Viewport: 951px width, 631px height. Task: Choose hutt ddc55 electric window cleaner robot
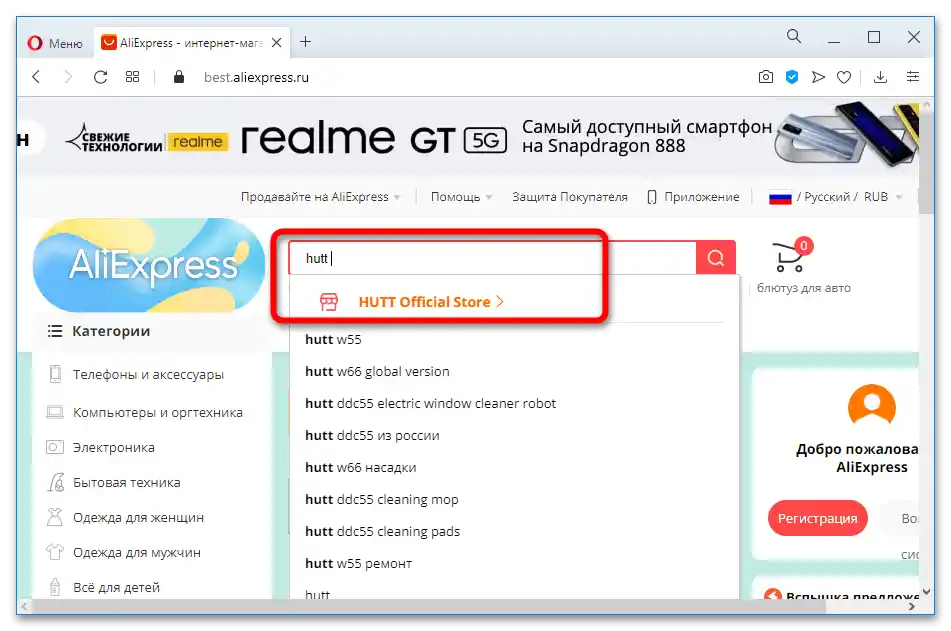point(431,403)
